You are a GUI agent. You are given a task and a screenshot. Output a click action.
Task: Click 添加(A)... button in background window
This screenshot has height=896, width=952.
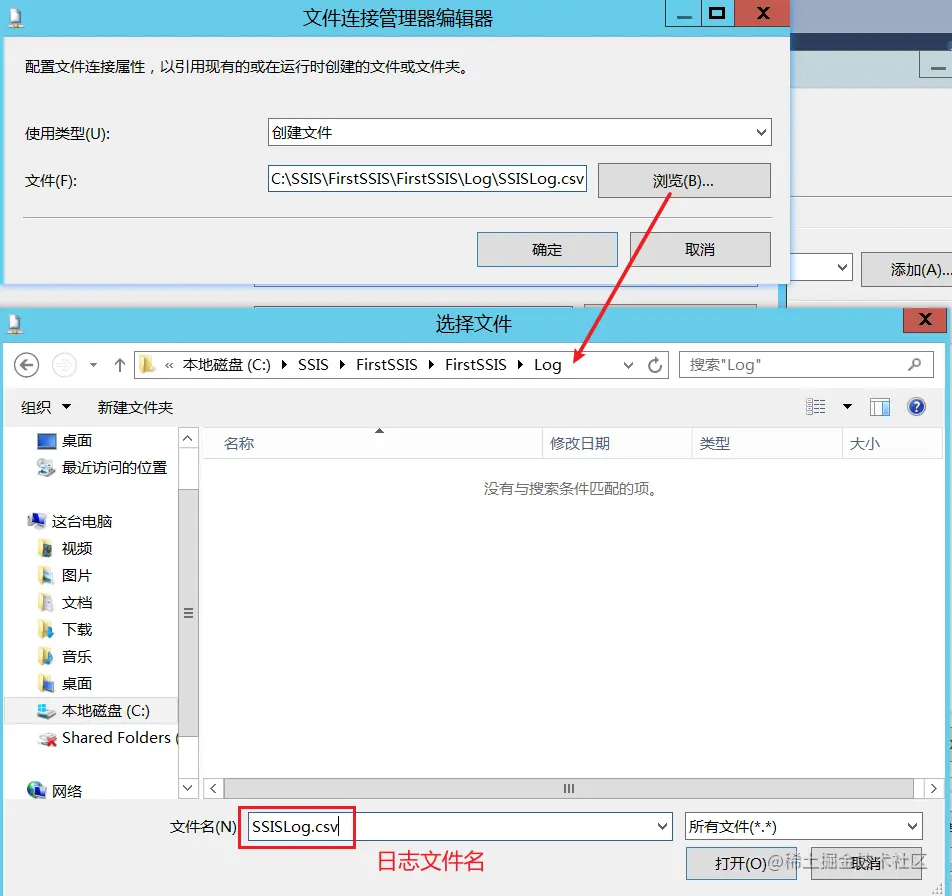coord(907,270)
